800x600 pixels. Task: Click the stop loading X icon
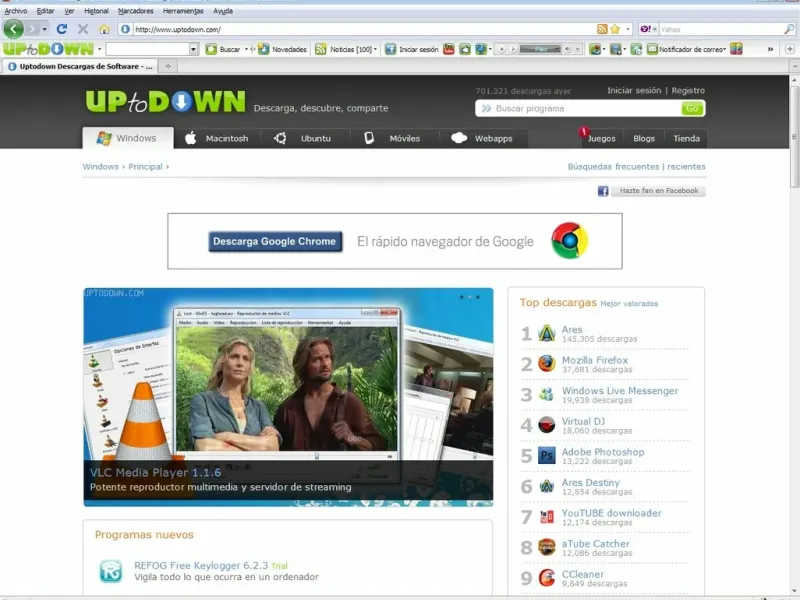click(x=83, y=29)
